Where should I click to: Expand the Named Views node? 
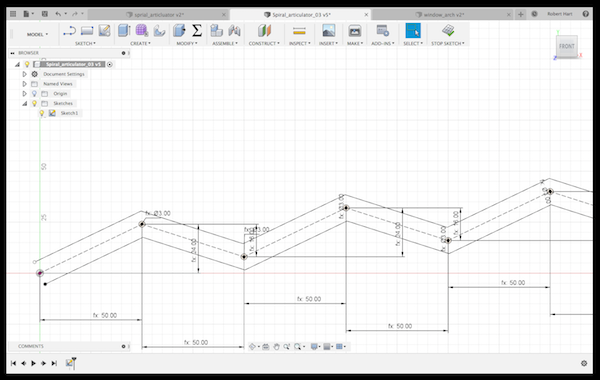[x=24, y=84]
